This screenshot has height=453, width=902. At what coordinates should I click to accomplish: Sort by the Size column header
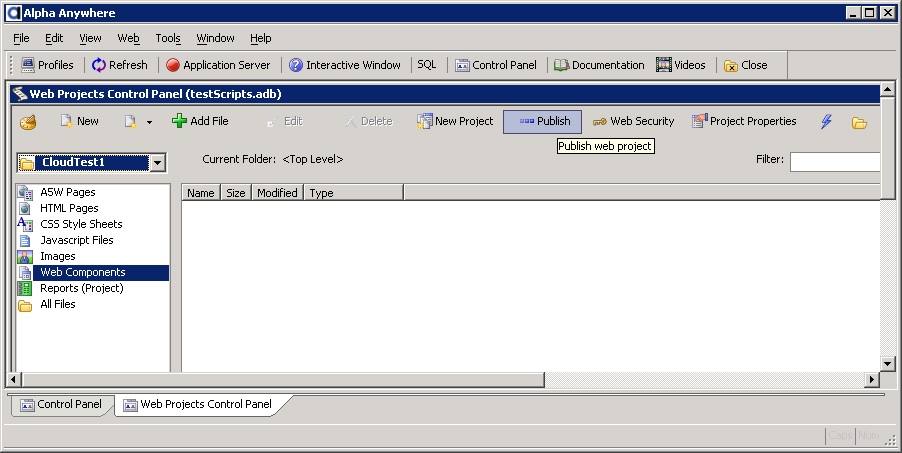[x=236, y=193]
